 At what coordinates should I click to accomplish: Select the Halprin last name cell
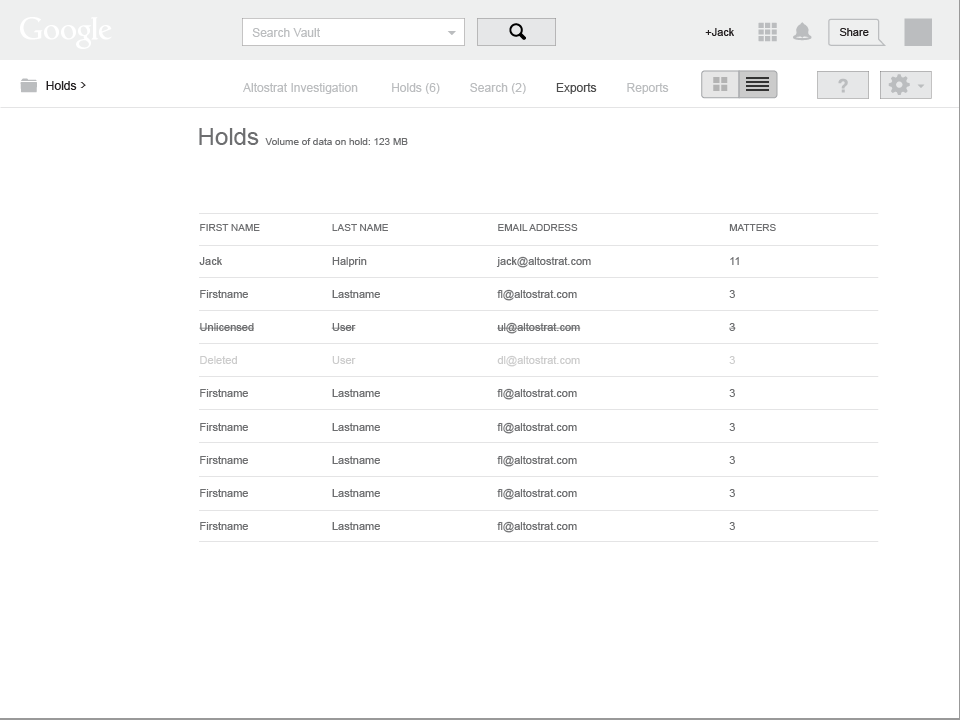pos(349,261)
